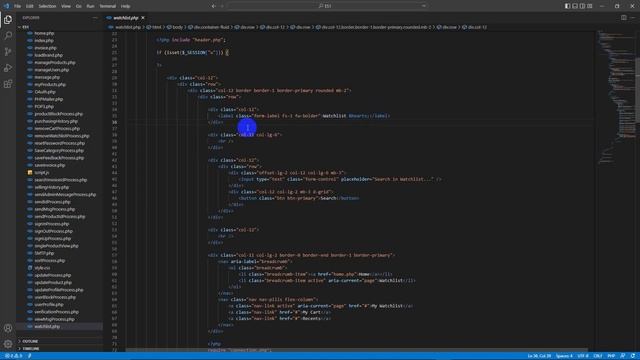Open index.php in Explorer
This screenshot has height=360, width=640.
[x=44, y=41]
